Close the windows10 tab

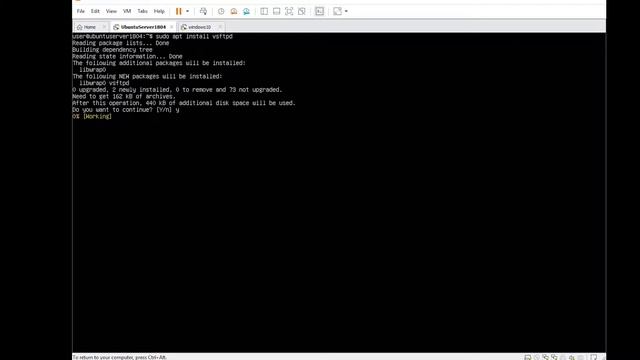click(220, 27)
